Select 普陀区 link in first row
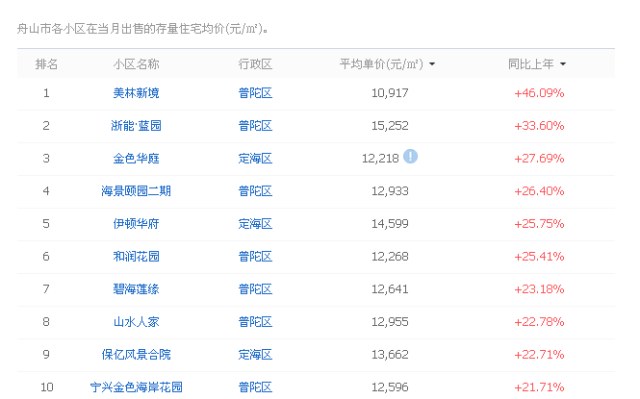This screenshot has height=399, width=640. [x=255, y=93]
